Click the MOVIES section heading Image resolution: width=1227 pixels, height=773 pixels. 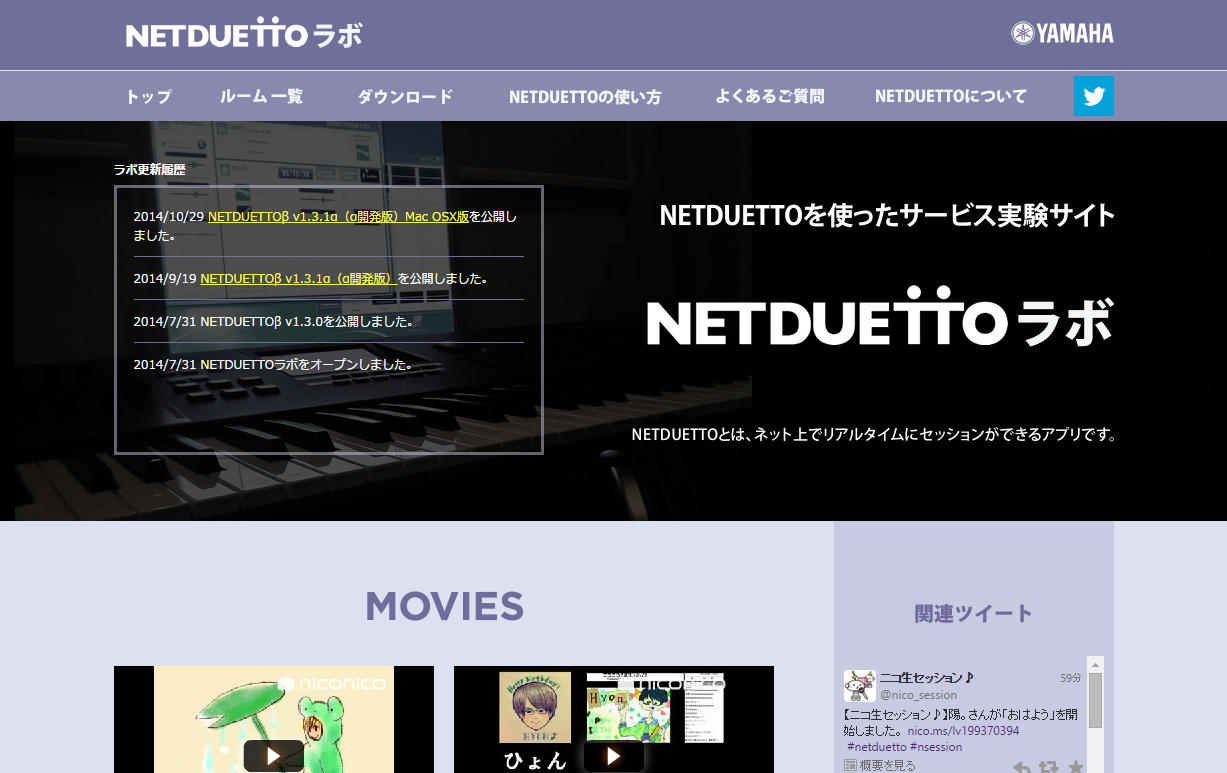[x=444, y=606]
